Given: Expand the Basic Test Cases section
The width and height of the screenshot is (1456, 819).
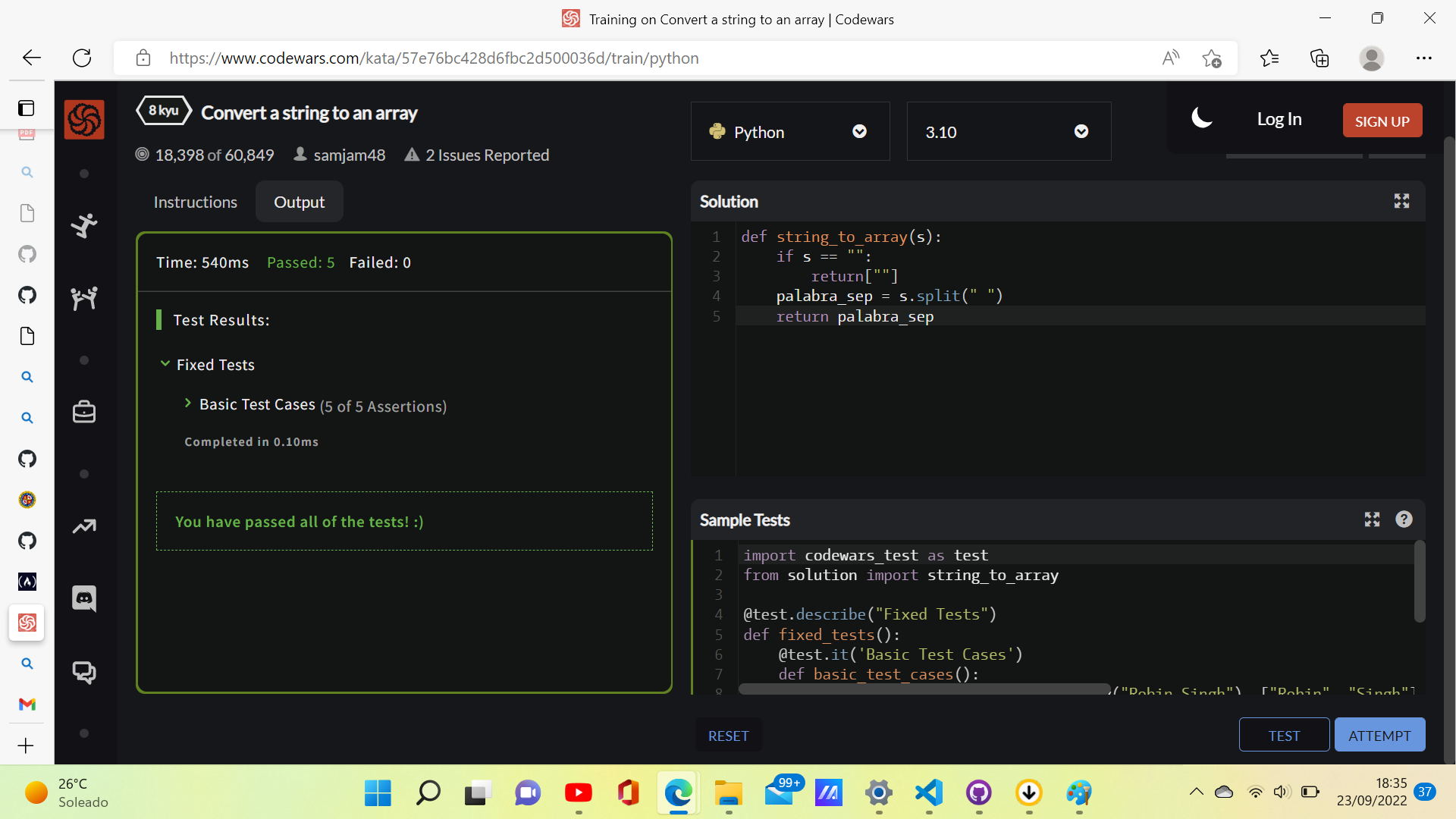Looking at the screenshot, I should [189, 403].
